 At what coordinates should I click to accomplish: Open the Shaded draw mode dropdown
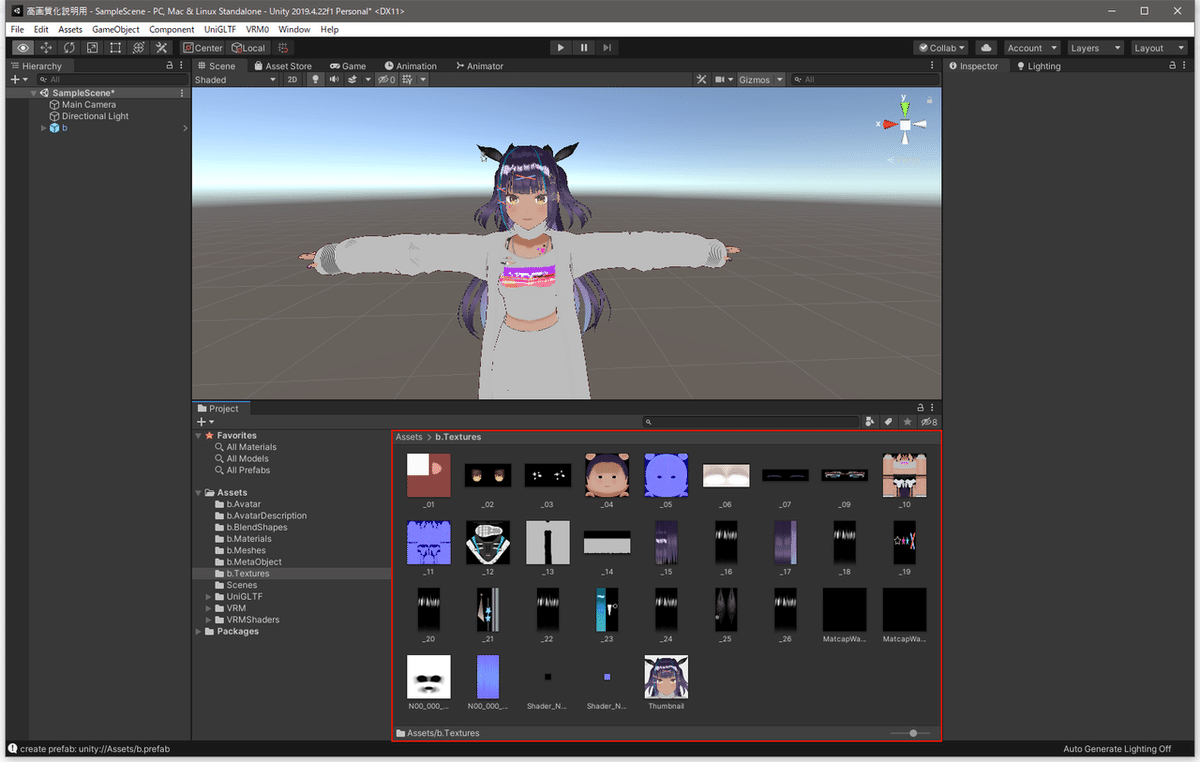235,79
